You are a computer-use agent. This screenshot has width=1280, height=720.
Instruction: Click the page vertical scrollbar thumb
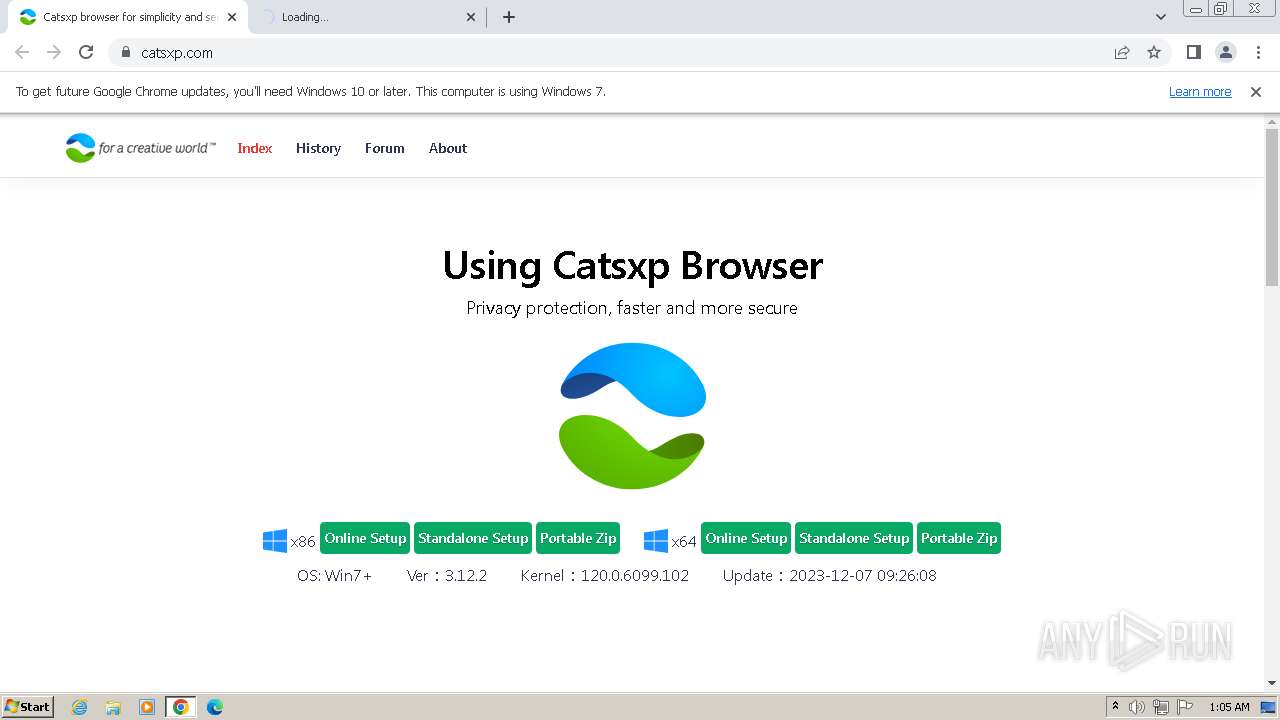(x=1272, y=207)
